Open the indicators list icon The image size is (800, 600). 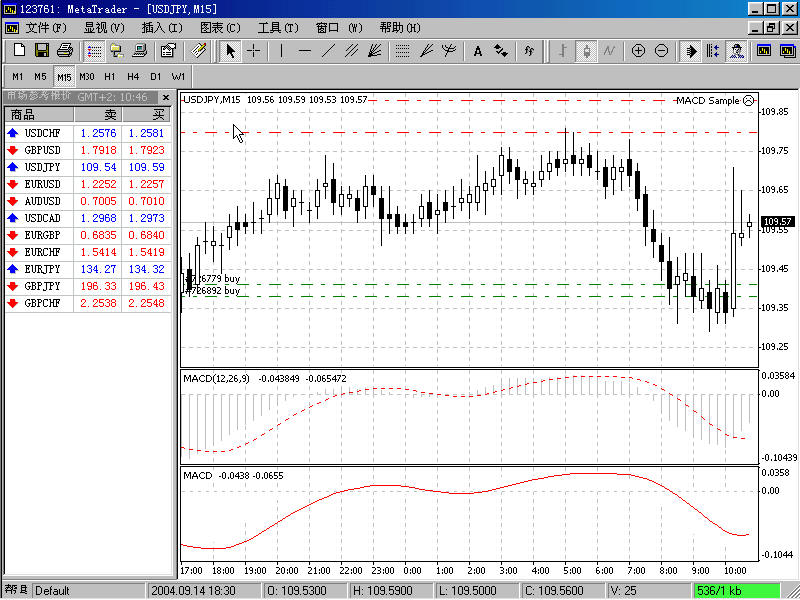pos(529,51)
